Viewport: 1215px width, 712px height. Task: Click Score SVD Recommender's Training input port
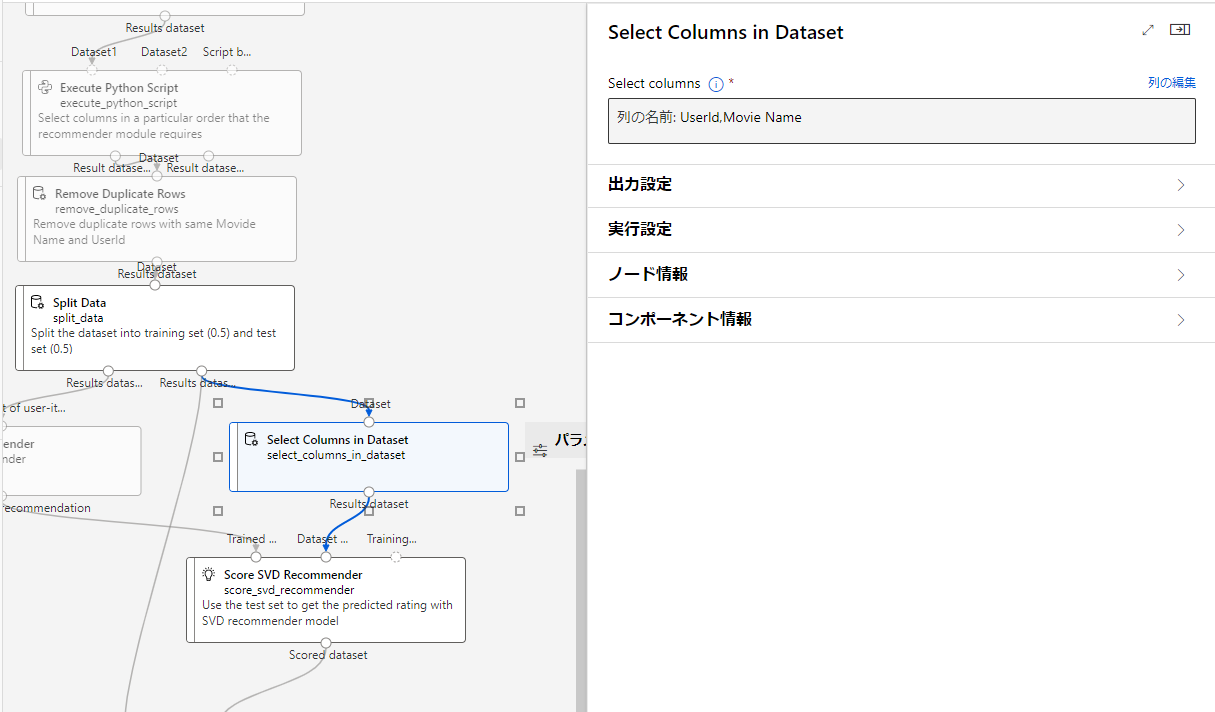tap(396, 557)
